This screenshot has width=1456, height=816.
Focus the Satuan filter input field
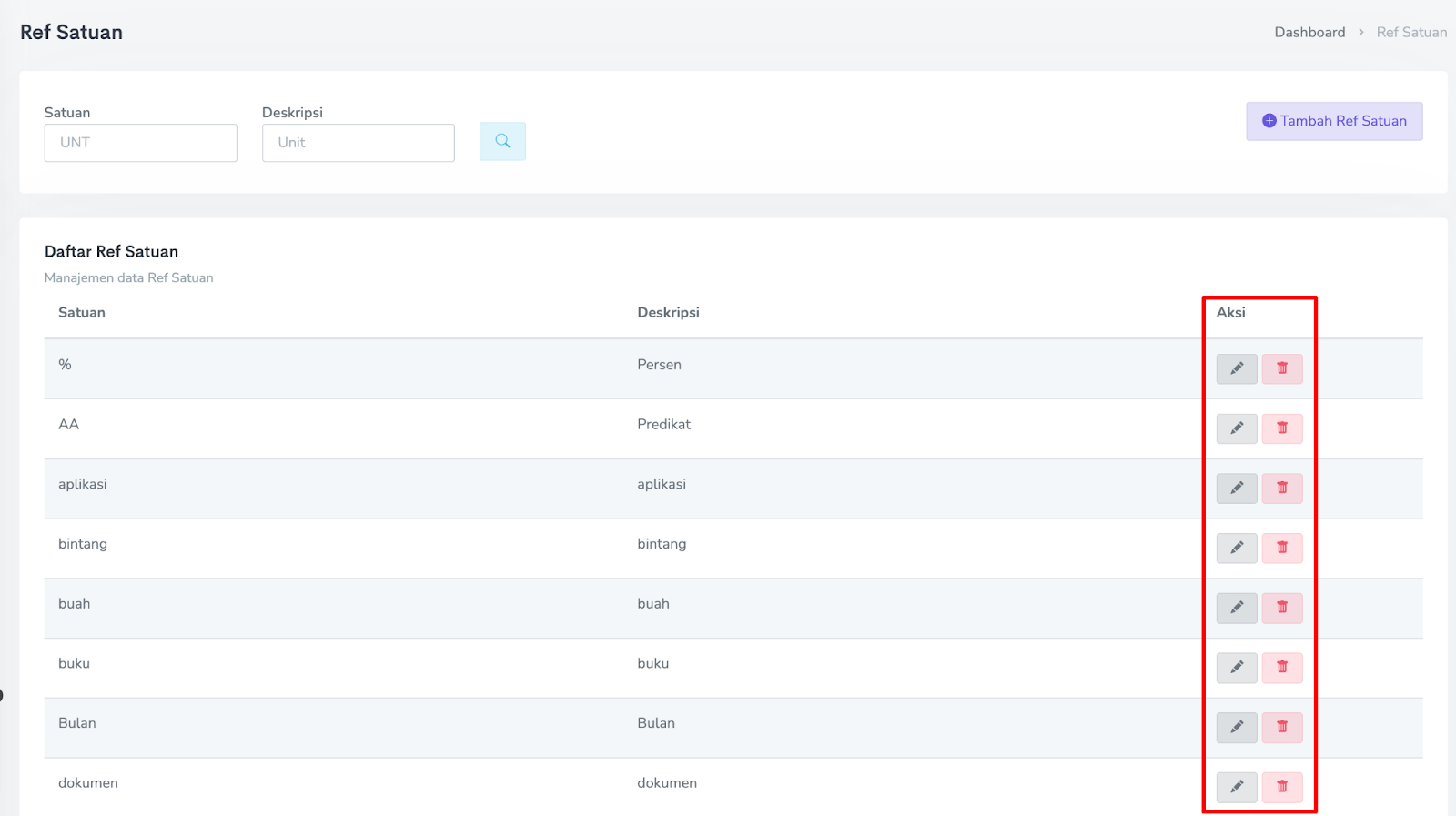pyautogui.click(x=141, y=143)
